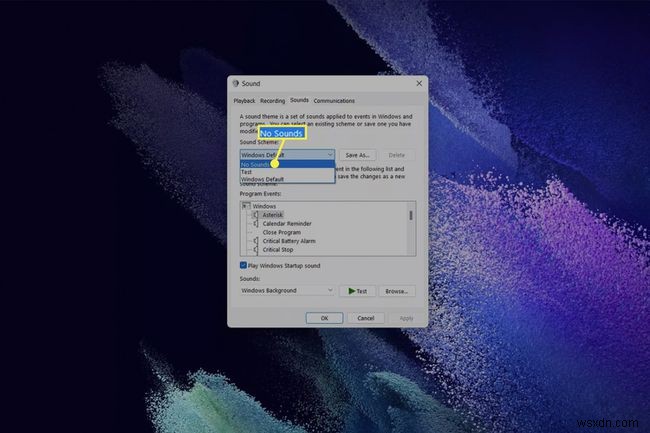This screenshot has height=433, width=650.
Task: Click speaker icon beside Critical Battery Alarm
Action: coord(256,241)
